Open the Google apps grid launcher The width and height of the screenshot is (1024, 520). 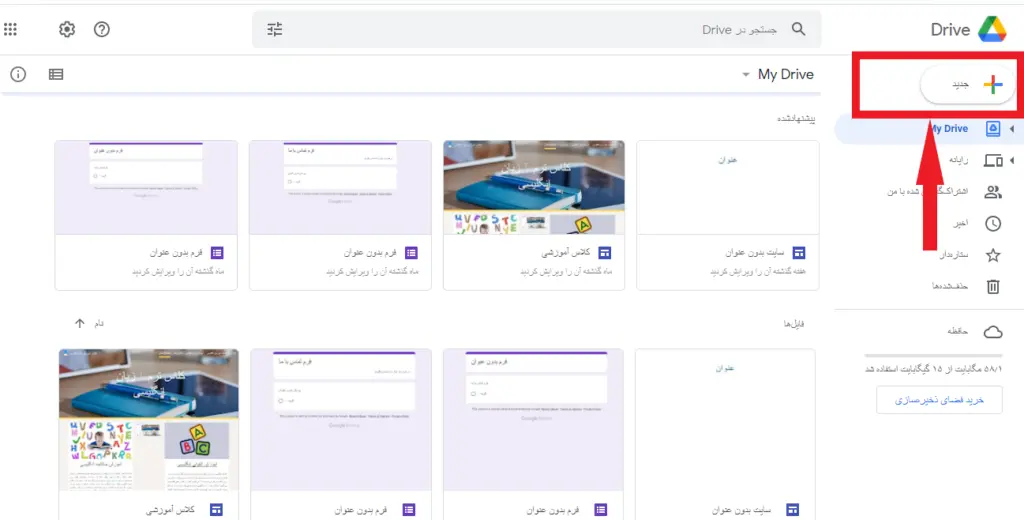coord(11,29)
